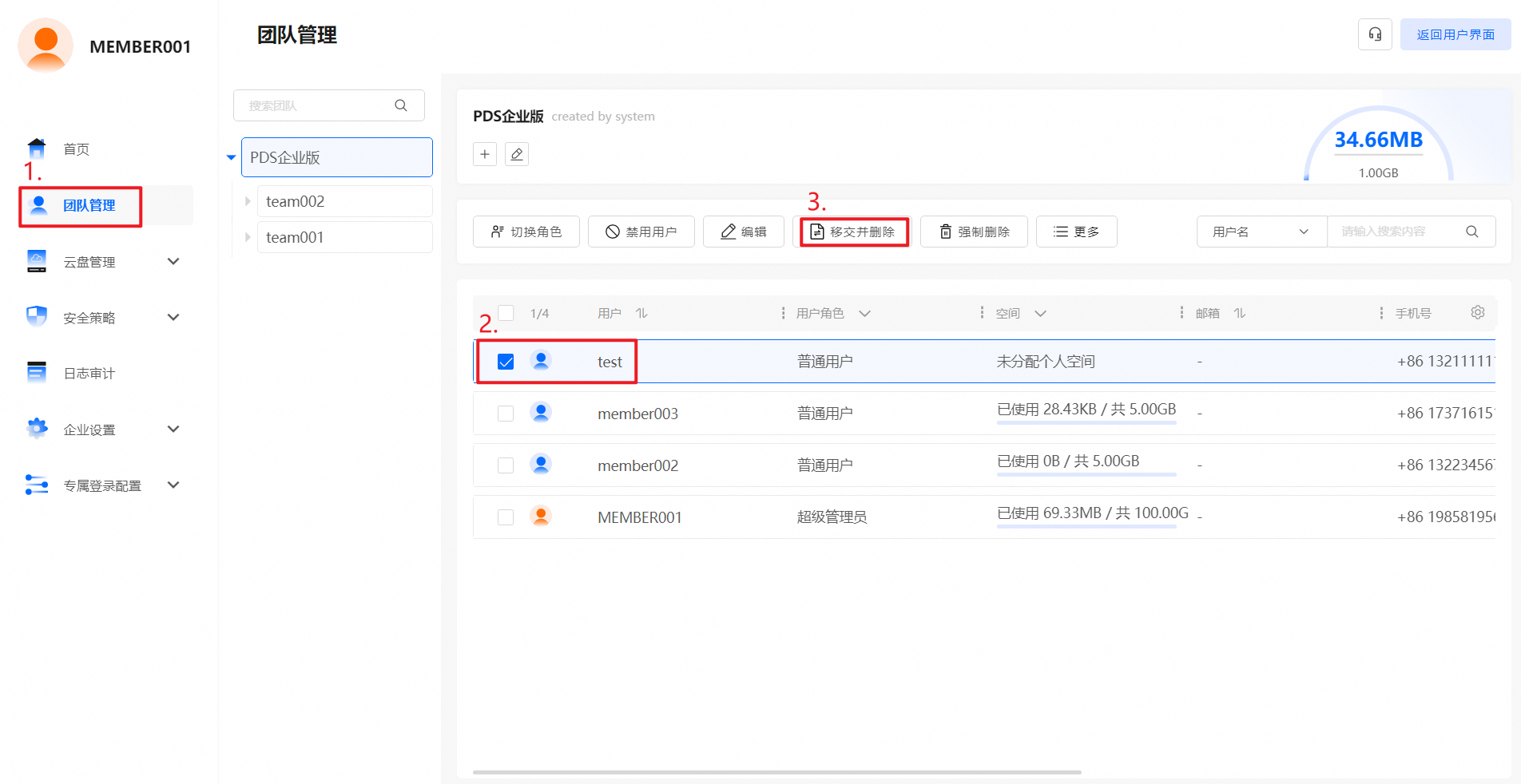Check the checkbox for member003
The height and width of the screenshot is (784, 1521).
coord(506,414)
